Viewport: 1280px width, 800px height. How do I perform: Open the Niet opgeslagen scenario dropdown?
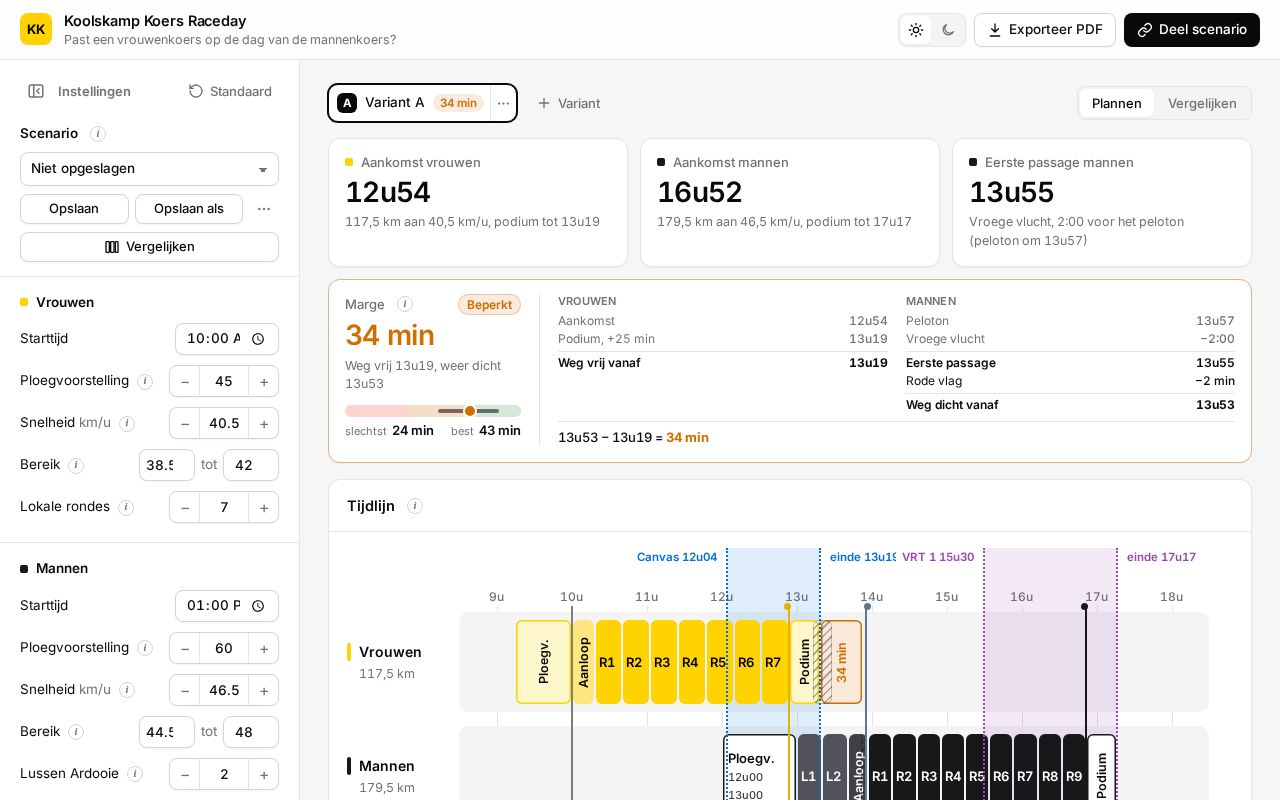[x=149, y=169]
